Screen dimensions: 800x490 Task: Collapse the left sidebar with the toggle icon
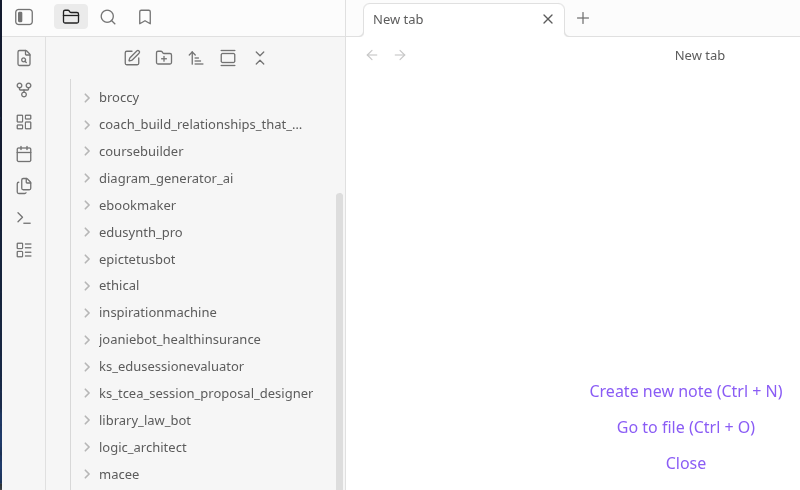tap(24, 17)
